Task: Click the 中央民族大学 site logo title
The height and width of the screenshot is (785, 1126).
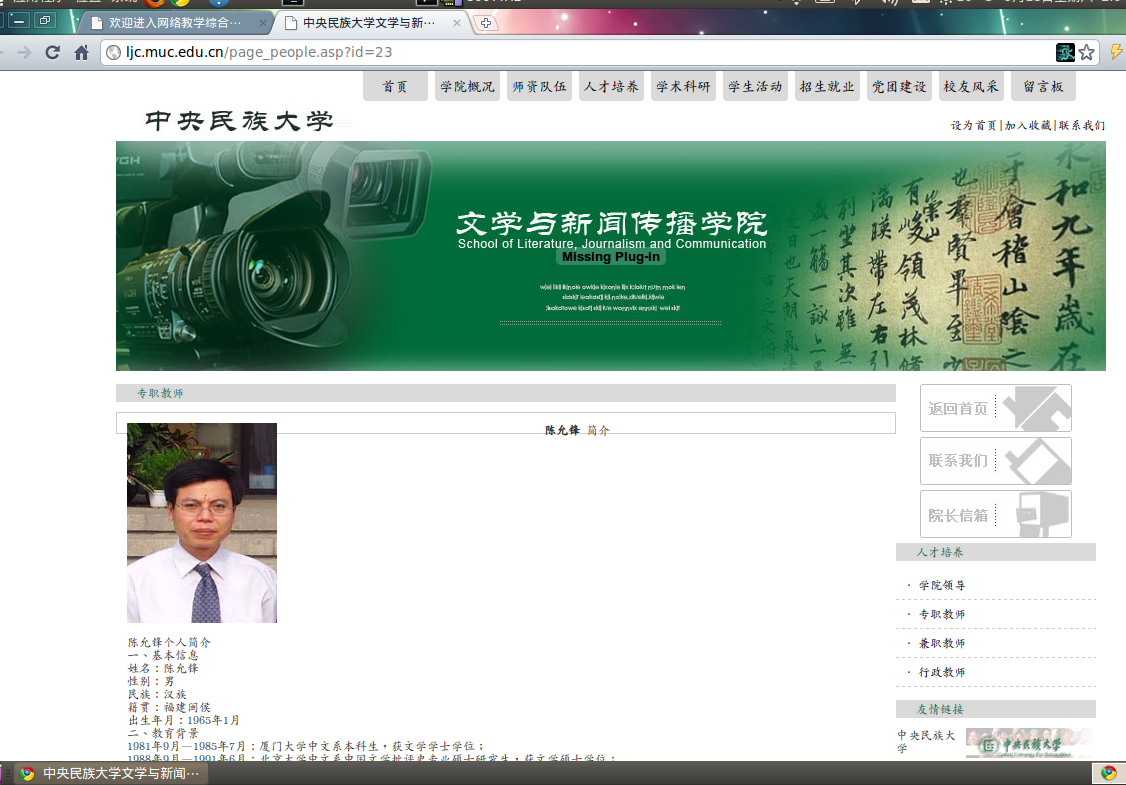Action: [240, 121]
